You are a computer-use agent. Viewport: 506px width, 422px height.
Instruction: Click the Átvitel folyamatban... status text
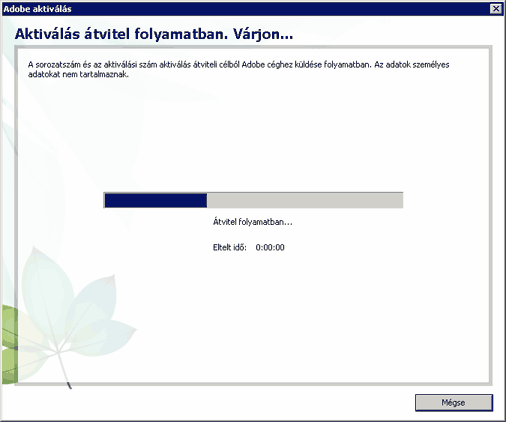pos(252,222)
